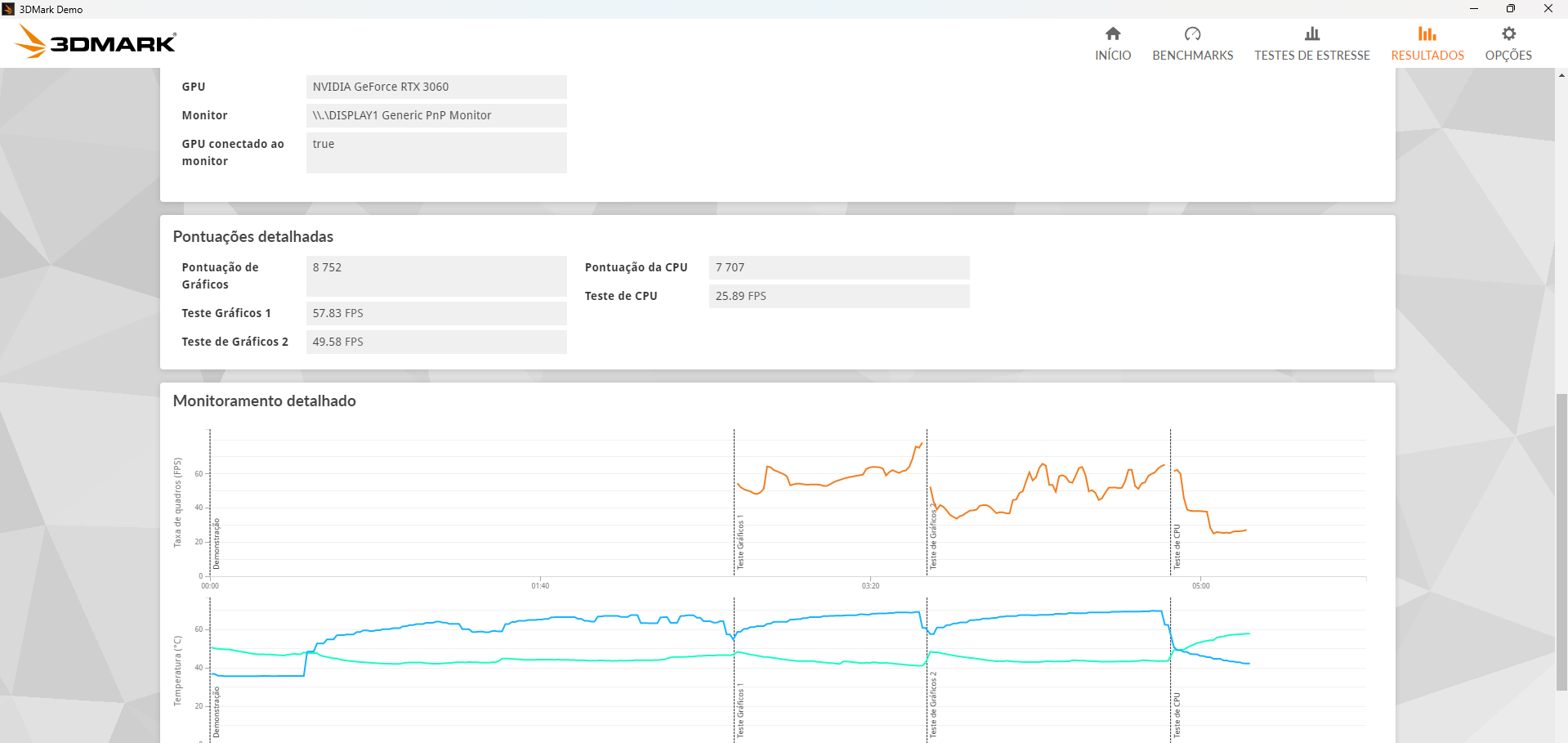Click the Monitoramento detalhado heading
This screenshot has height=743, width=1568.
[x=265, y=401]
